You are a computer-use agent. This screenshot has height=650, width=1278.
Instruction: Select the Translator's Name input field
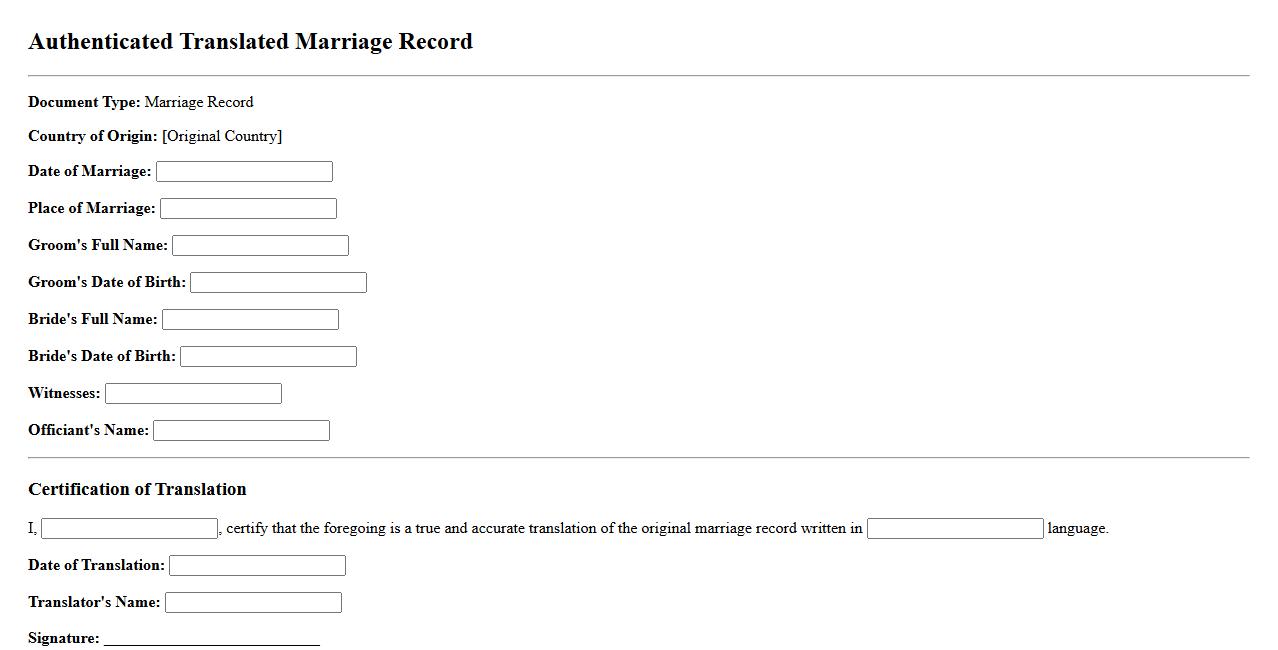click(x=253, y=603)
